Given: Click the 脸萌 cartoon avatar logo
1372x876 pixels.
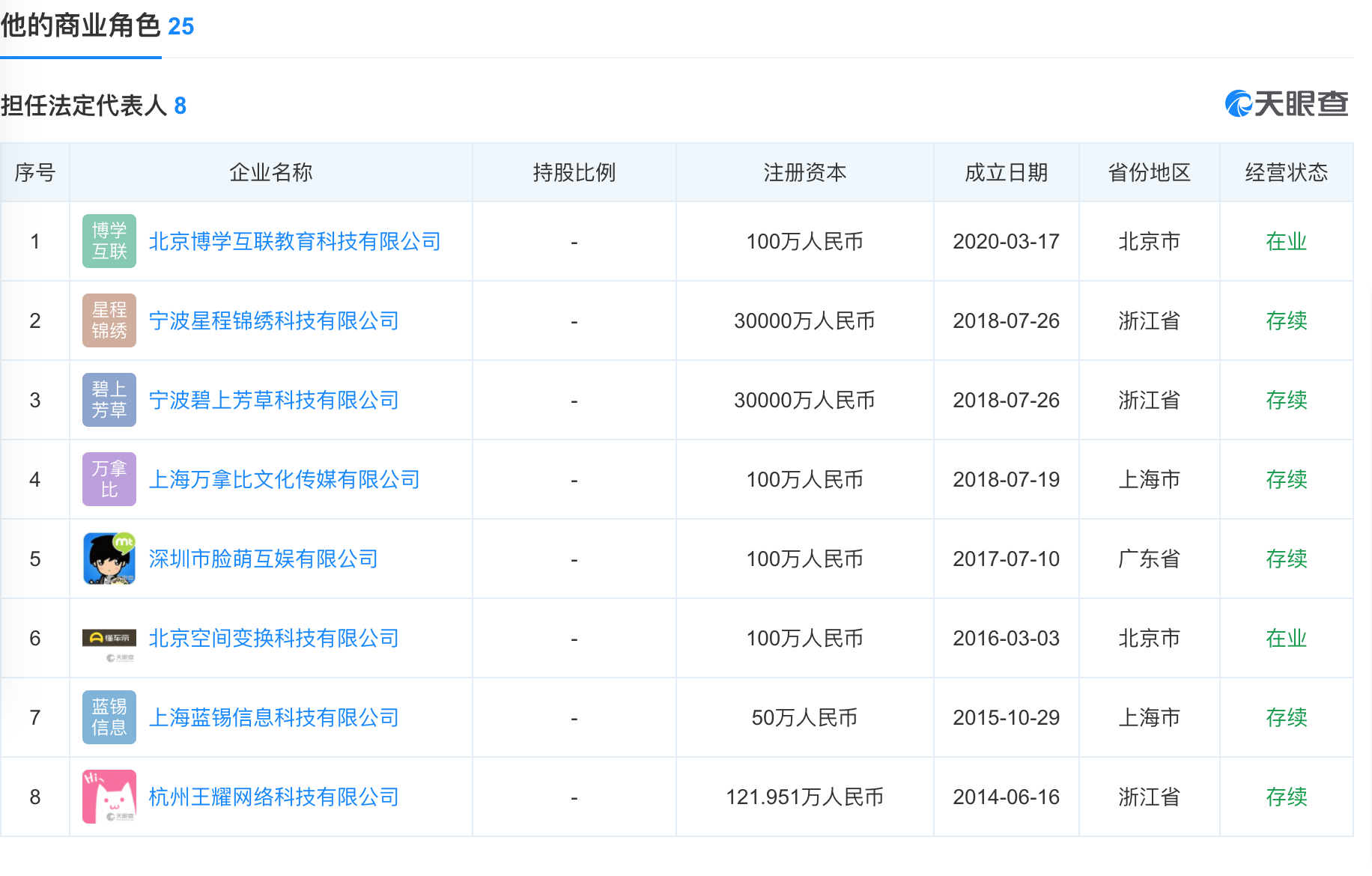Looking at the screenshot, I should point(109,559).
